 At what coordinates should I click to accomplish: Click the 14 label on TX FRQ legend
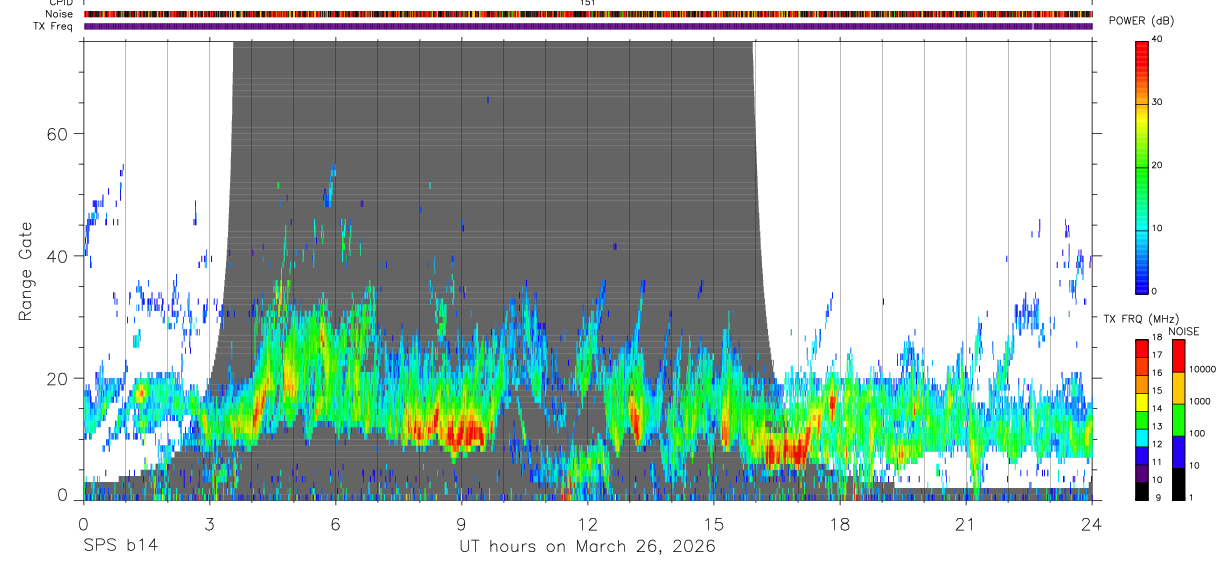(1156, 408)
